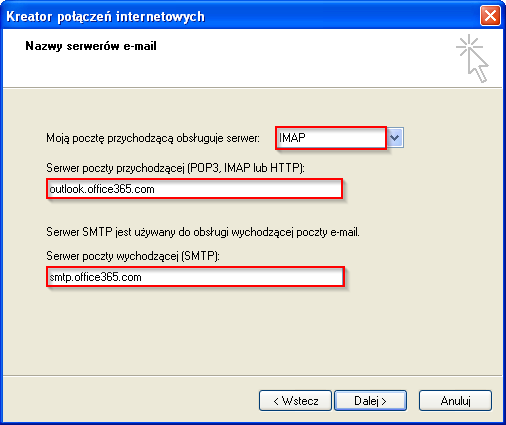Click the Nazwy serwerów e-mail heading
Viewport: 506px width, 425px height.
pos(91,46)
